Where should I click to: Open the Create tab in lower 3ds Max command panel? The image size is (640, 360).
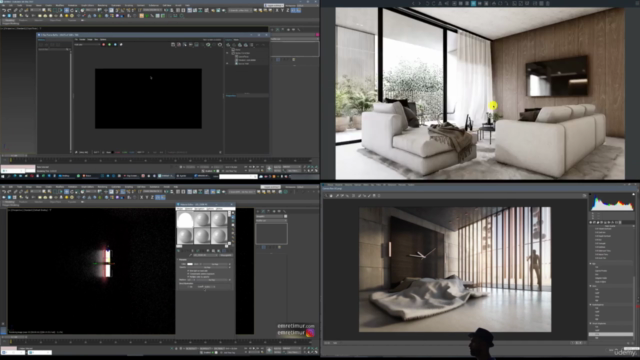(258, 211)
